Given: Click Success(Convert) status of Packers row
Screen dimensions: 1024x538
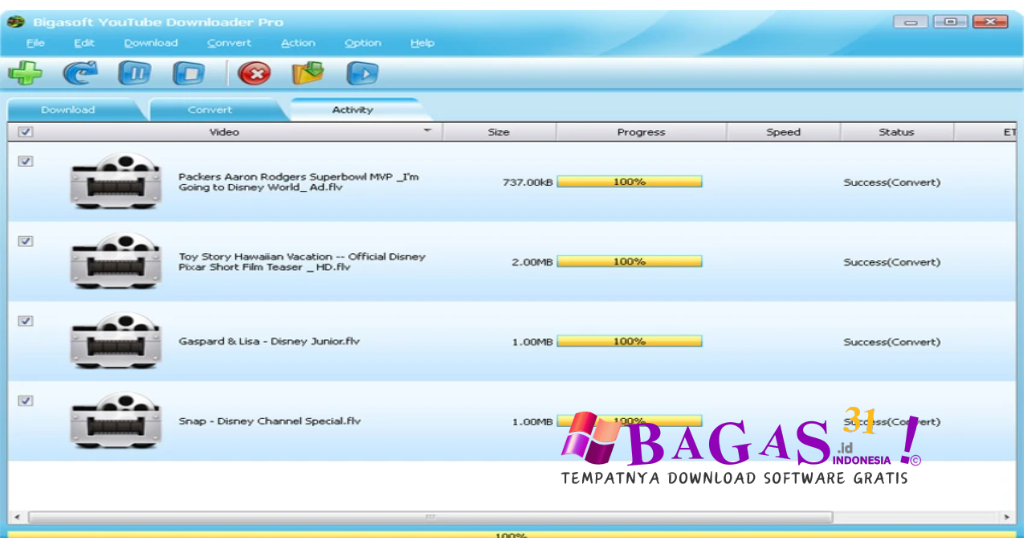Looking at the screenshot, I should click(x=891, y=182).
